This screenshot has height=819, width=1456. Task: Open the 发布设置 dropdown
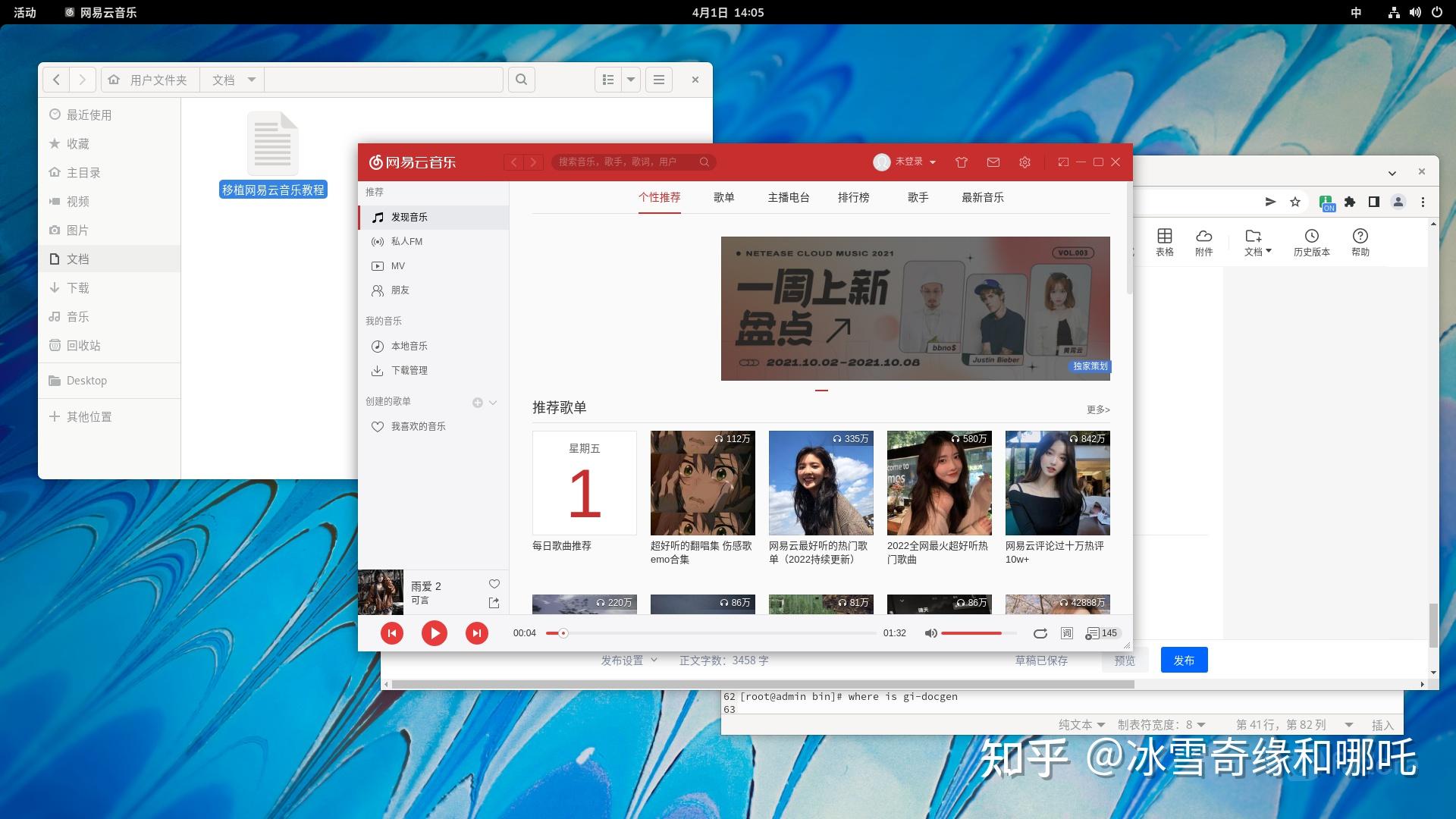tap(629, 661)
